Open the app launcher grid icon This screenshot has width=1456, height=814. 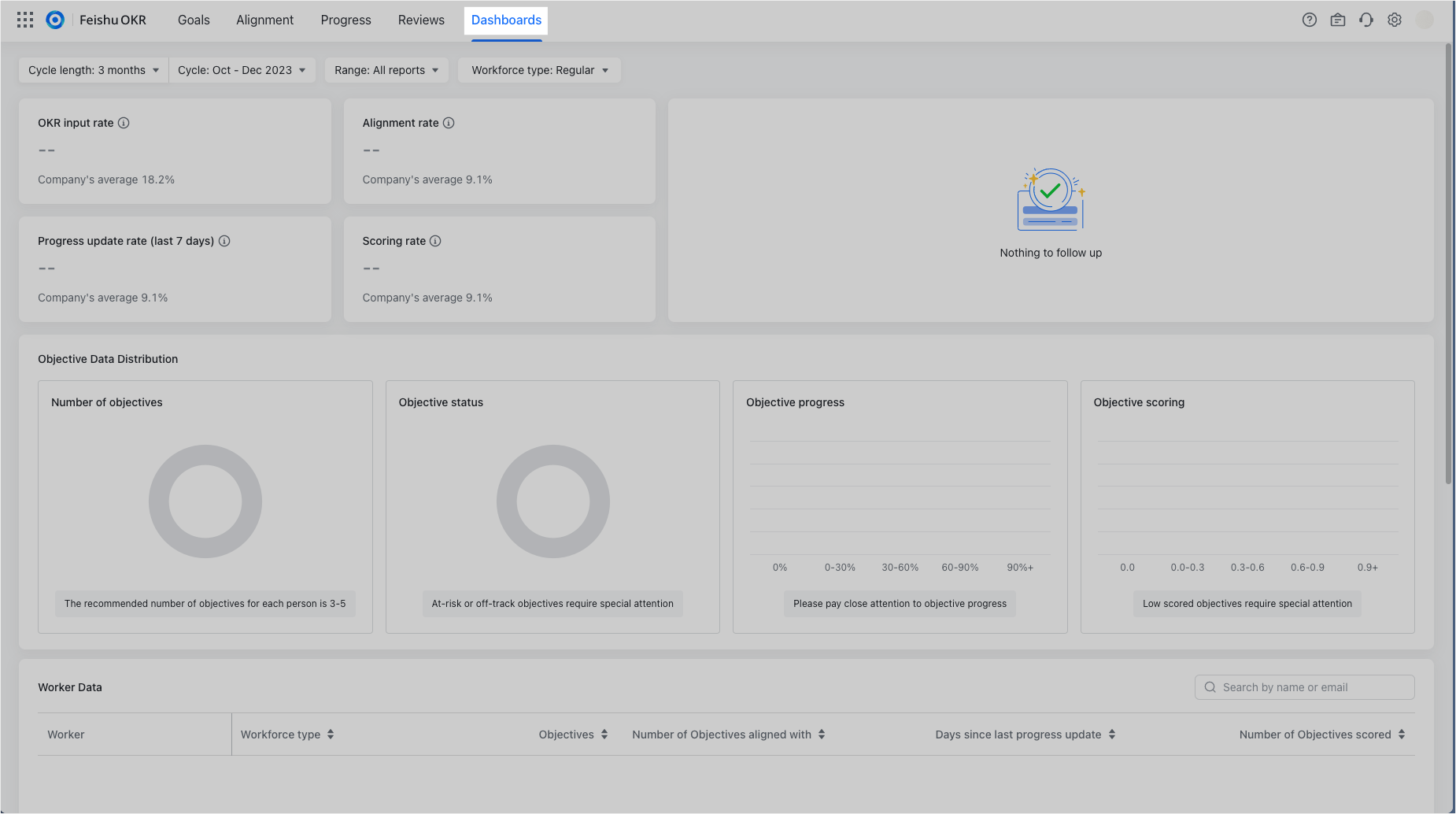tap(25, 20)
